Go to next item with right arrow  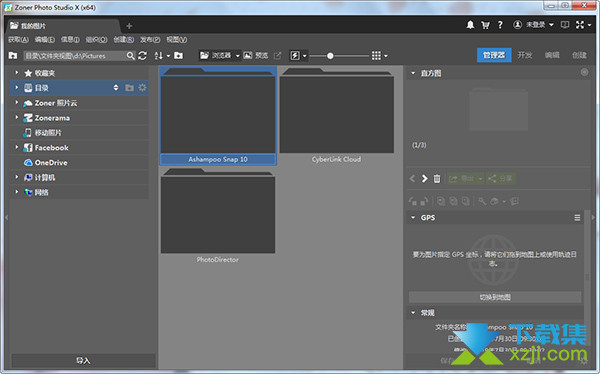[x=424, y=178]
